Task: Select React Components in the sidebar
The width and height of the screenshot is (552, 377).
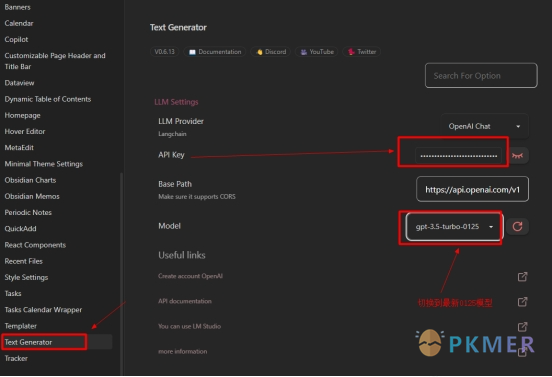Action: [35, 245]
